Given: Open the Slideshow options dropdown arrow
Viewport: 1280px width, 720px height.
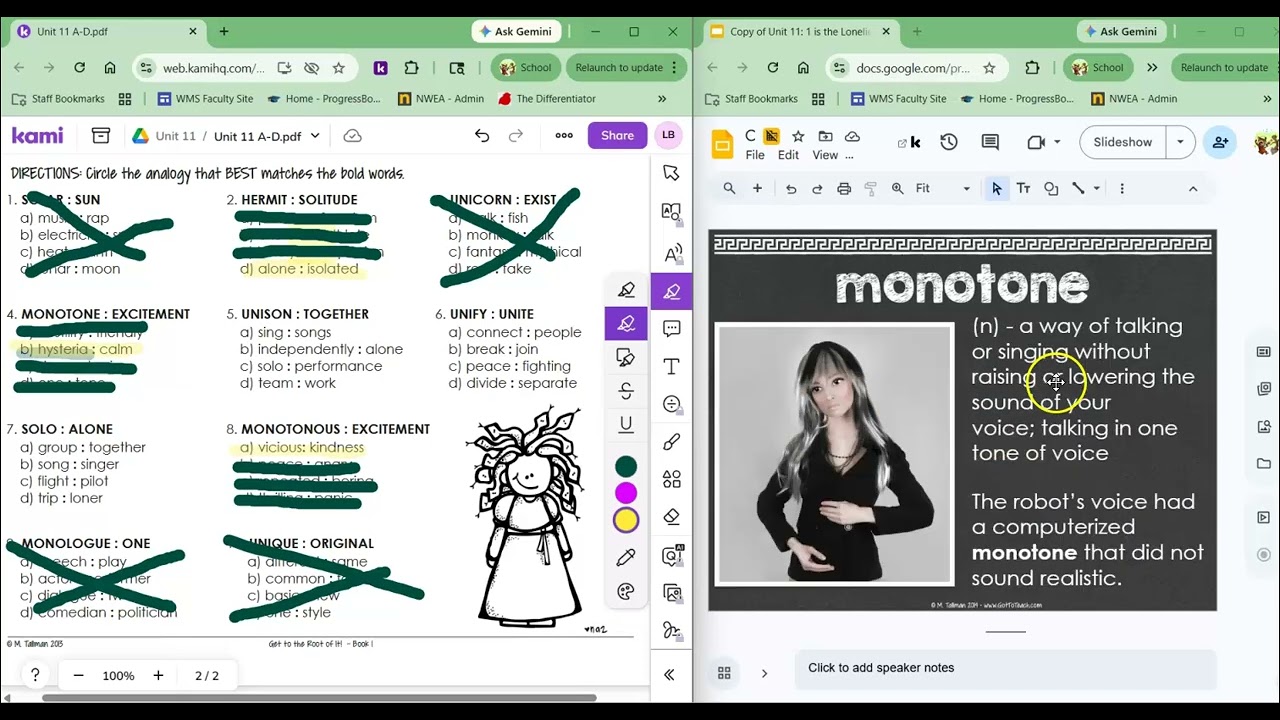Looking at the screenshot, I should [1180, 142].
